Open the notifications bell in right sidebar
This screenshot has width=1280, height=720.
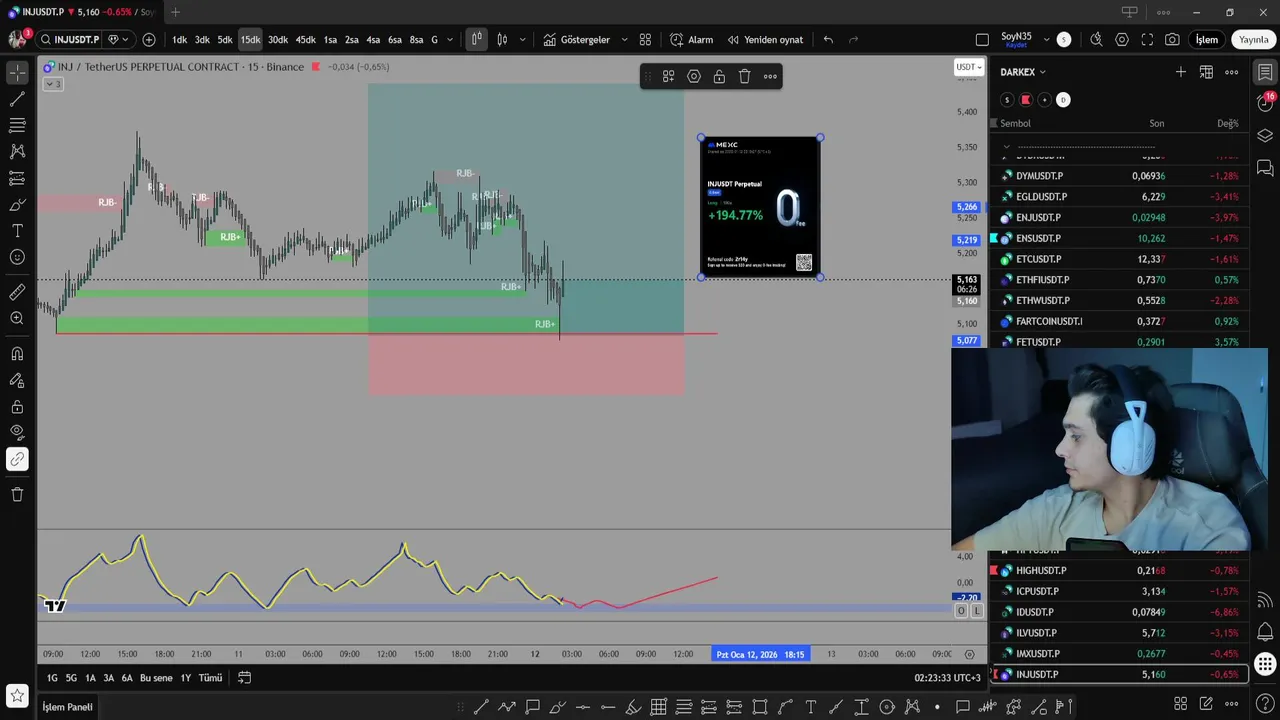tap(1265, 632)
